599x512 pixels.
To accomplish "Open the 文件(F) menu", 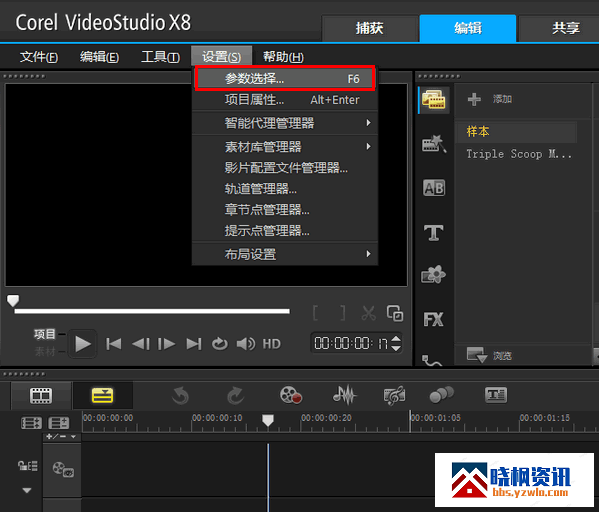I will [x=39, y=57].
